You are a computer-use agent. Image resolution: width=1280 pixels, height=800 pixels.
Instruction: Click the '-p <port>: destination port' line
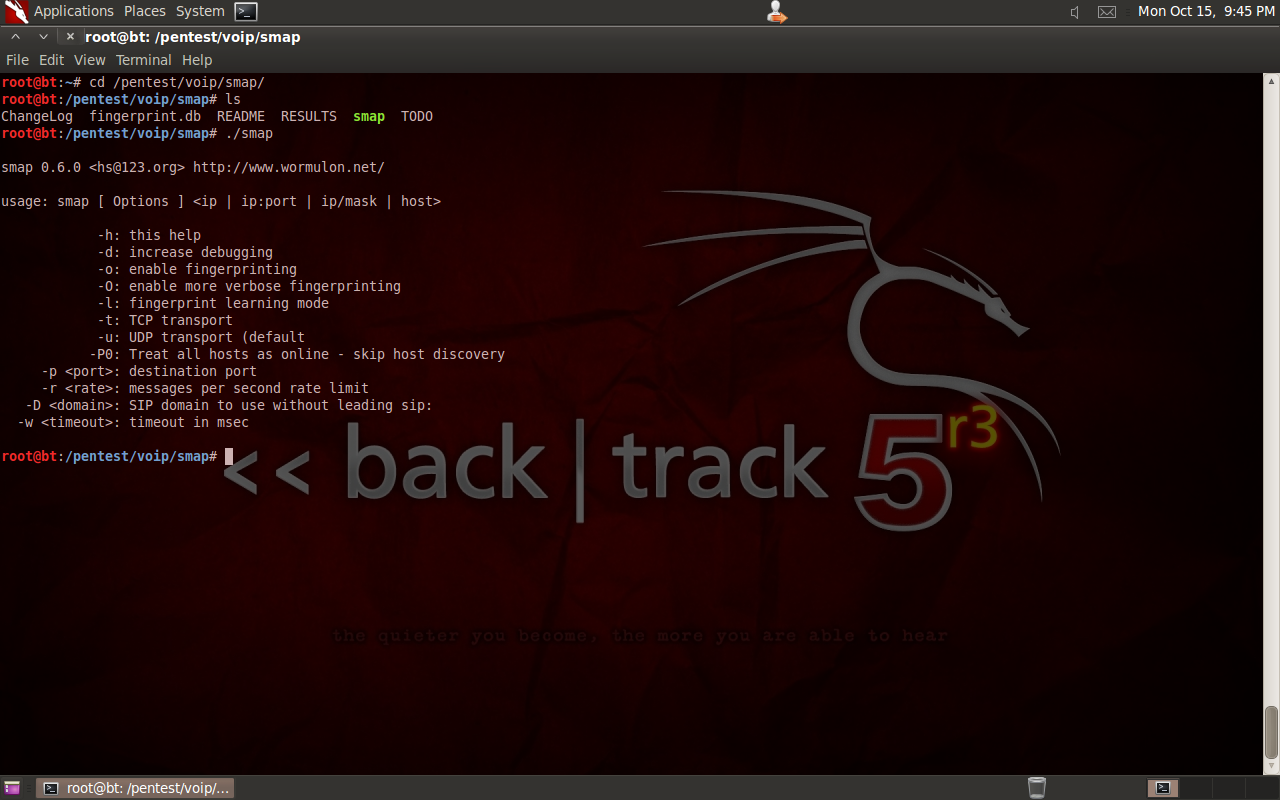(149, 371)
